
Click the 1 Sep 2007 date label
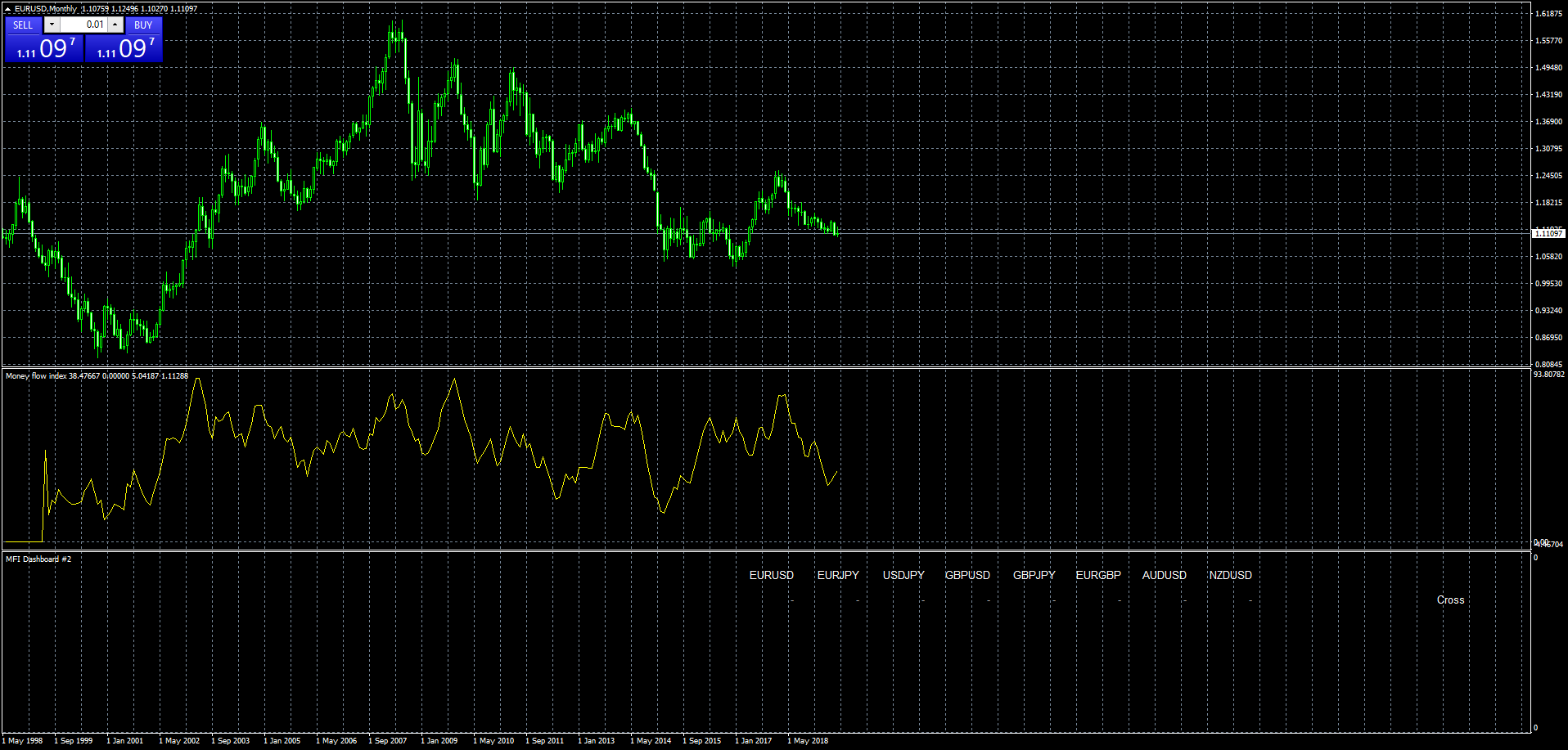(388, 741)
